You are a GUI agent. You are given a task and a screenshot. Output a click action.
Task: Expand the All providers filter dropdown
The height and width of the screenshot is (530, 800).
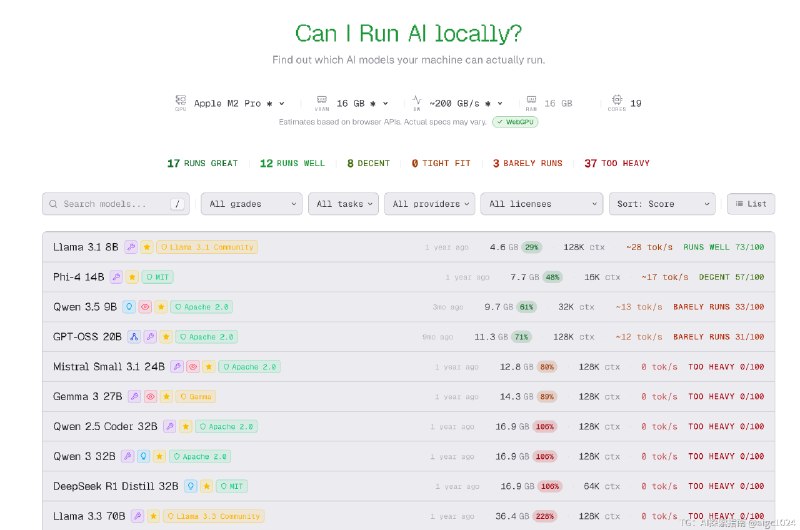click(430, 204)
